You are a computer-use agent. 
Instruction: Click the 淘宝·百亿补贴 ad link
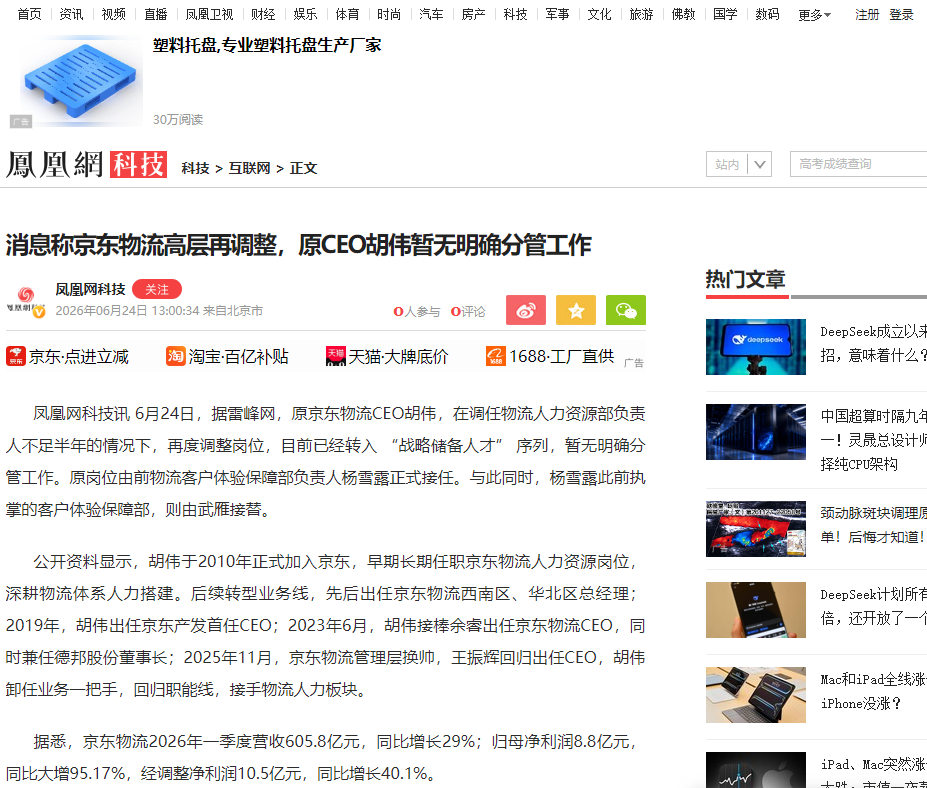click(238, 356)
